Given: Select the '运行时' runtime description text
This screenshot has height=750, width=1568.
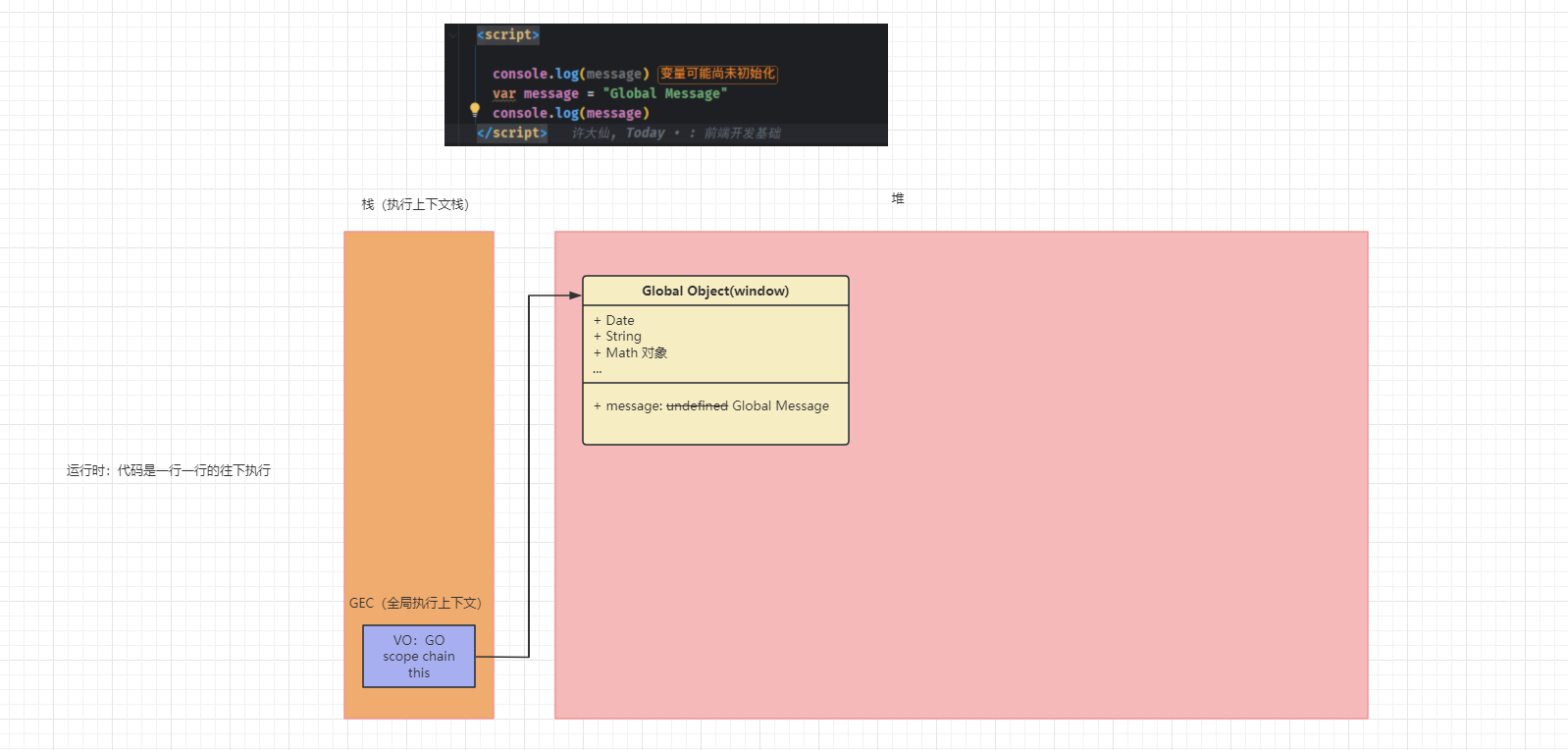Looking at the screenshot, I should tap(169, 470).
